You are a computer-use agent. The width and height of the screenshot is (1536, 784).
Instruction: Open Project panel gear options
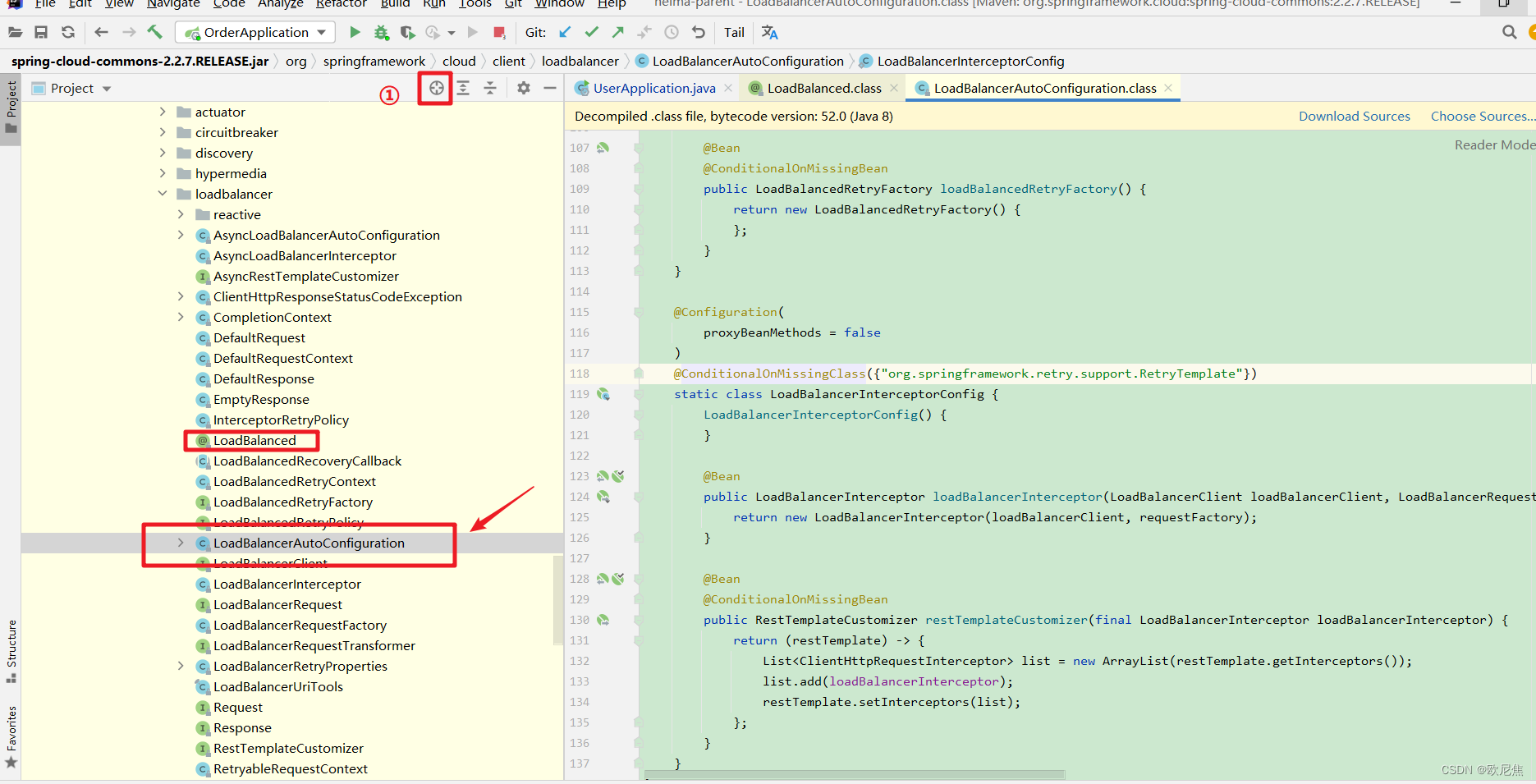pyautogui.click(x=524, y=88)
